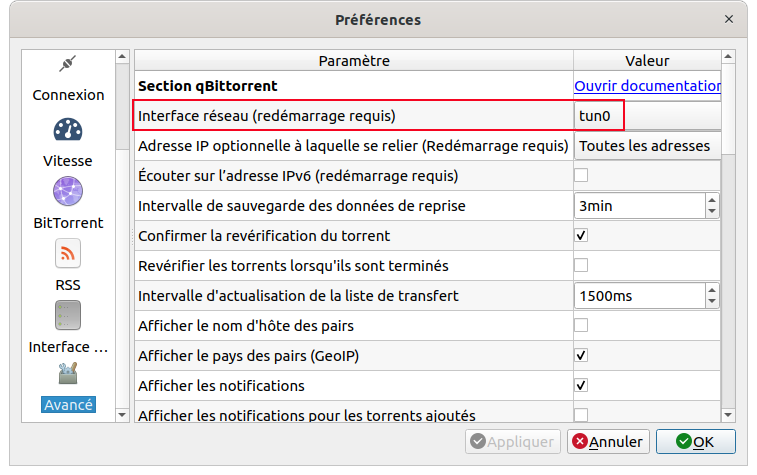Open the Connexion settings plug icon
This screenshot has height=475, width=757.
(x=68, y=64)
